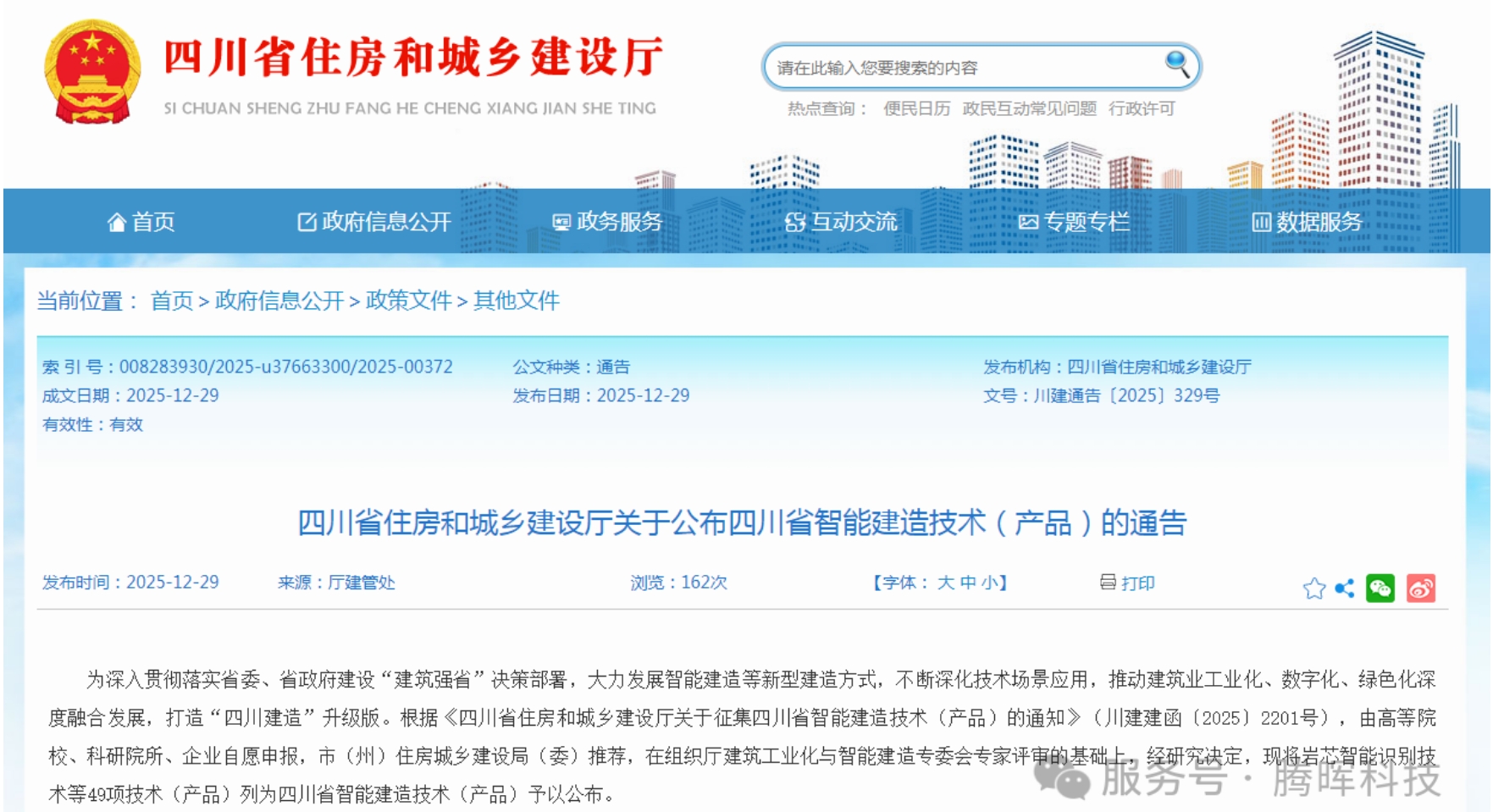Click the magnifying glass search icon
This screenshot has height=812, width=1493.
pos(1177,64)
